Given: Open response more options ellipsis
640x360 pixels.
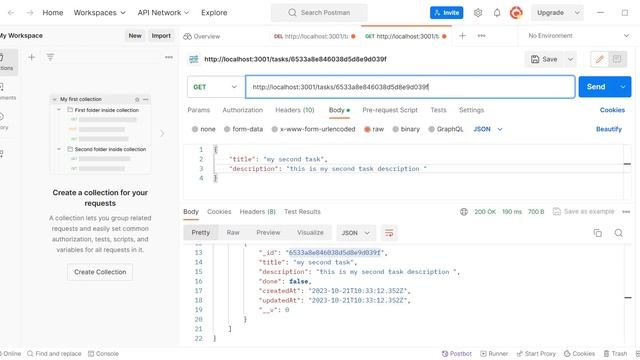Looking at the screenshot, I should [x=626, y=211].
